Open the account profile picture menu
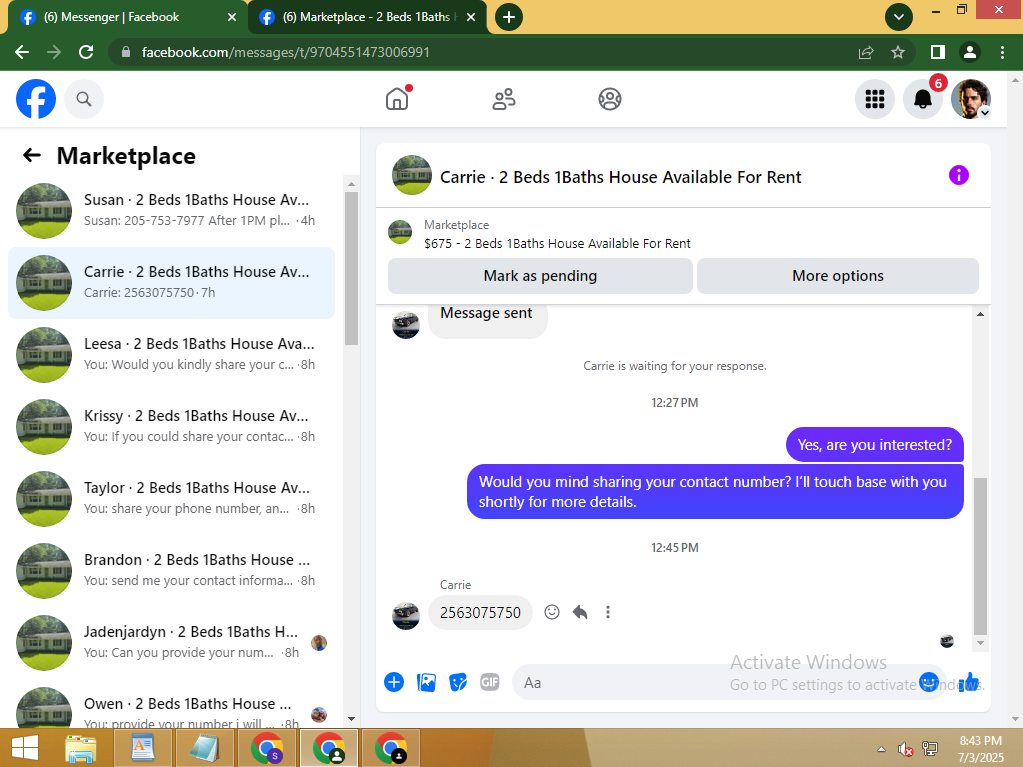Screen dimensions: 1023x767 (x=971, y=99)
